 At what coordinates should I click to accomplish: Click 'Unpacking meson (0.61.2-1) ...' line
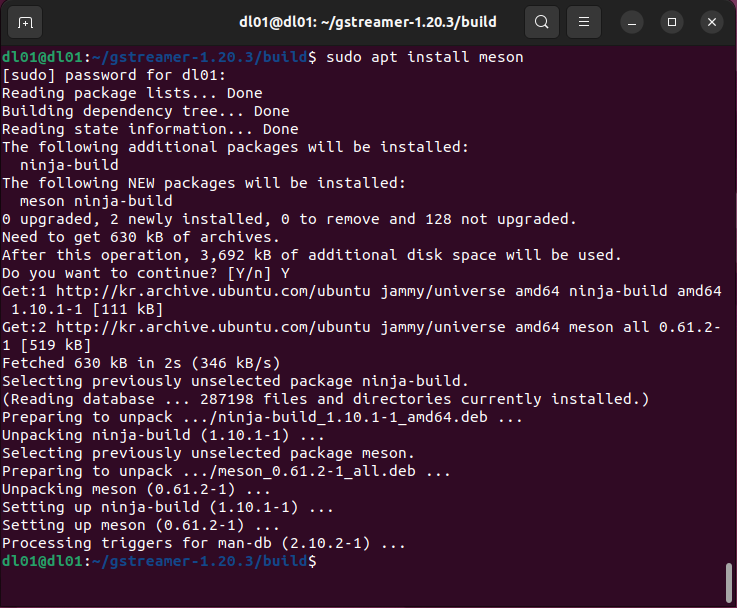click(x=137, y=489)
